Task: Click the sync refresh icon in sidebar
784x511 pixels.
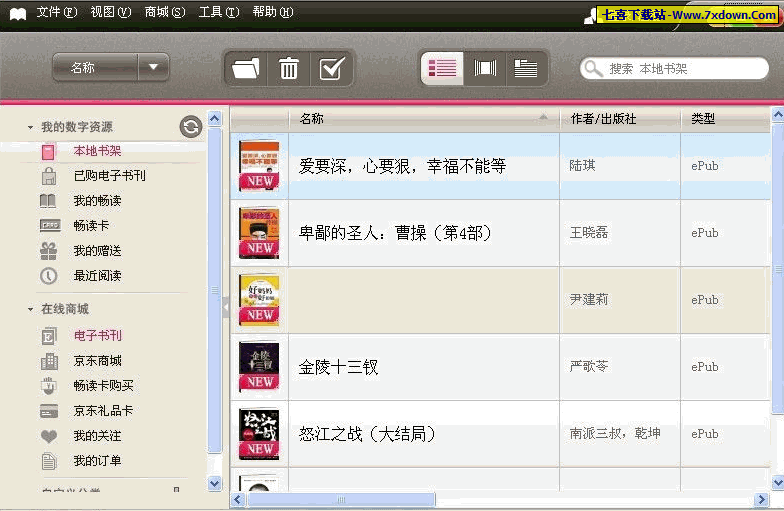Action: [x=190, y=127]
